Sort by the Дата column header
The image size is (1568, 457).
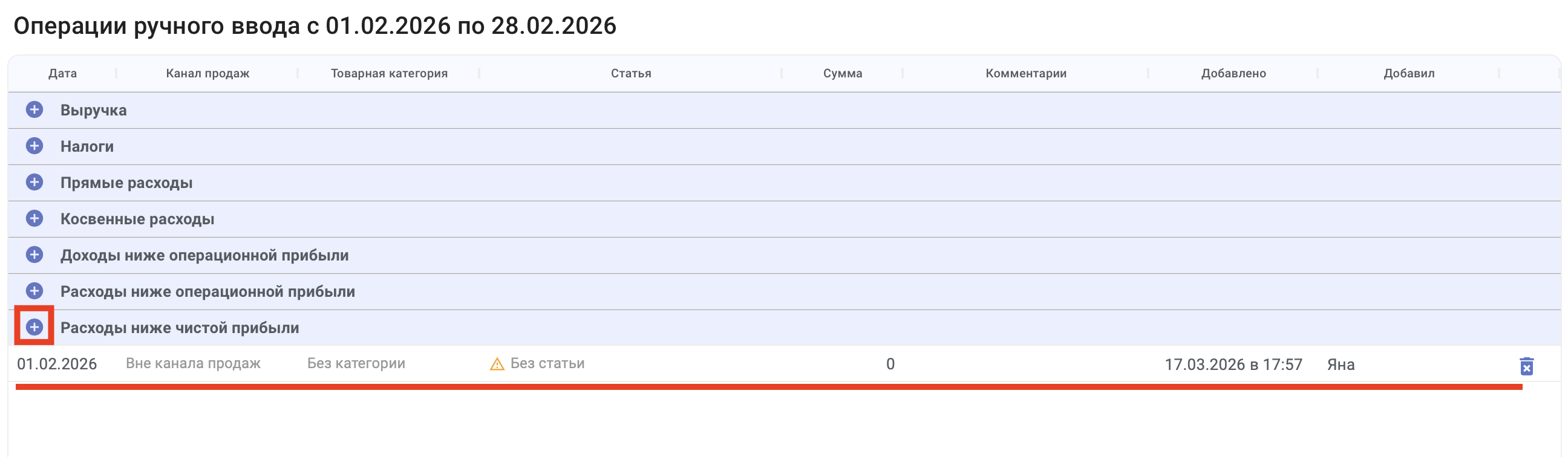tap(63, 73)
